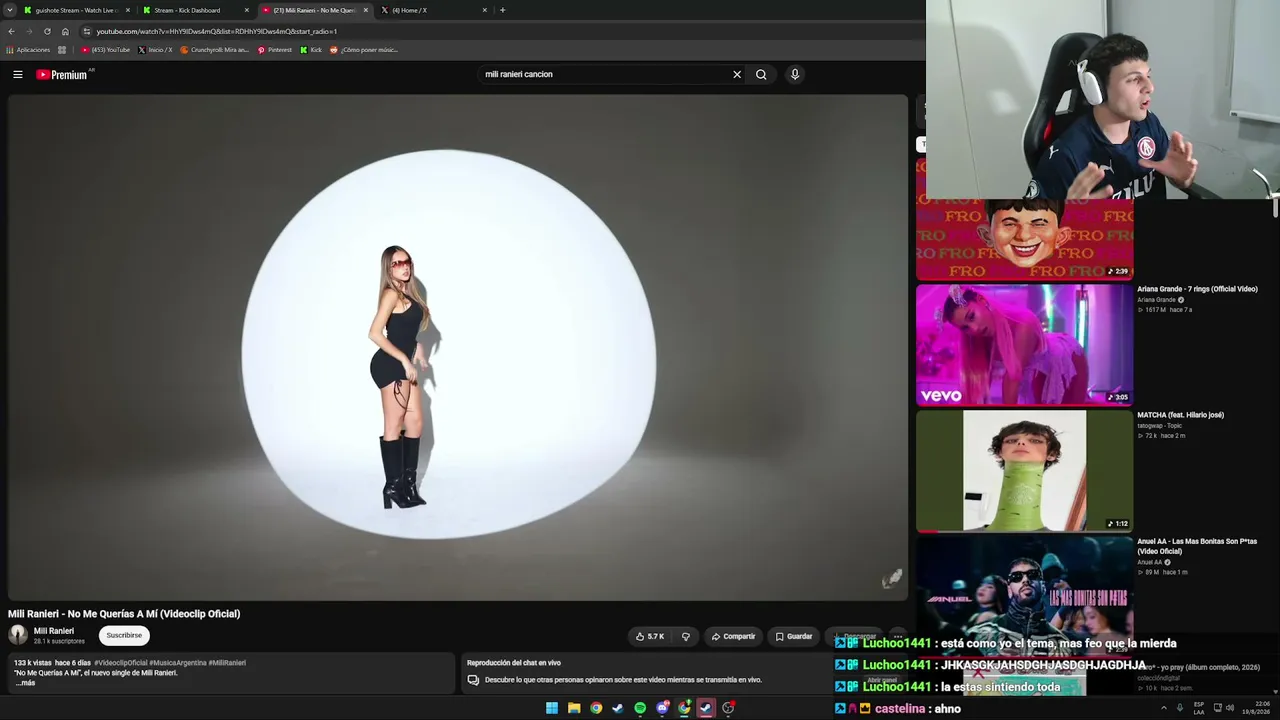This screenshot has width=1280, height=720.
Task: Open the Kick bookmark
Action: click(311, 50)
